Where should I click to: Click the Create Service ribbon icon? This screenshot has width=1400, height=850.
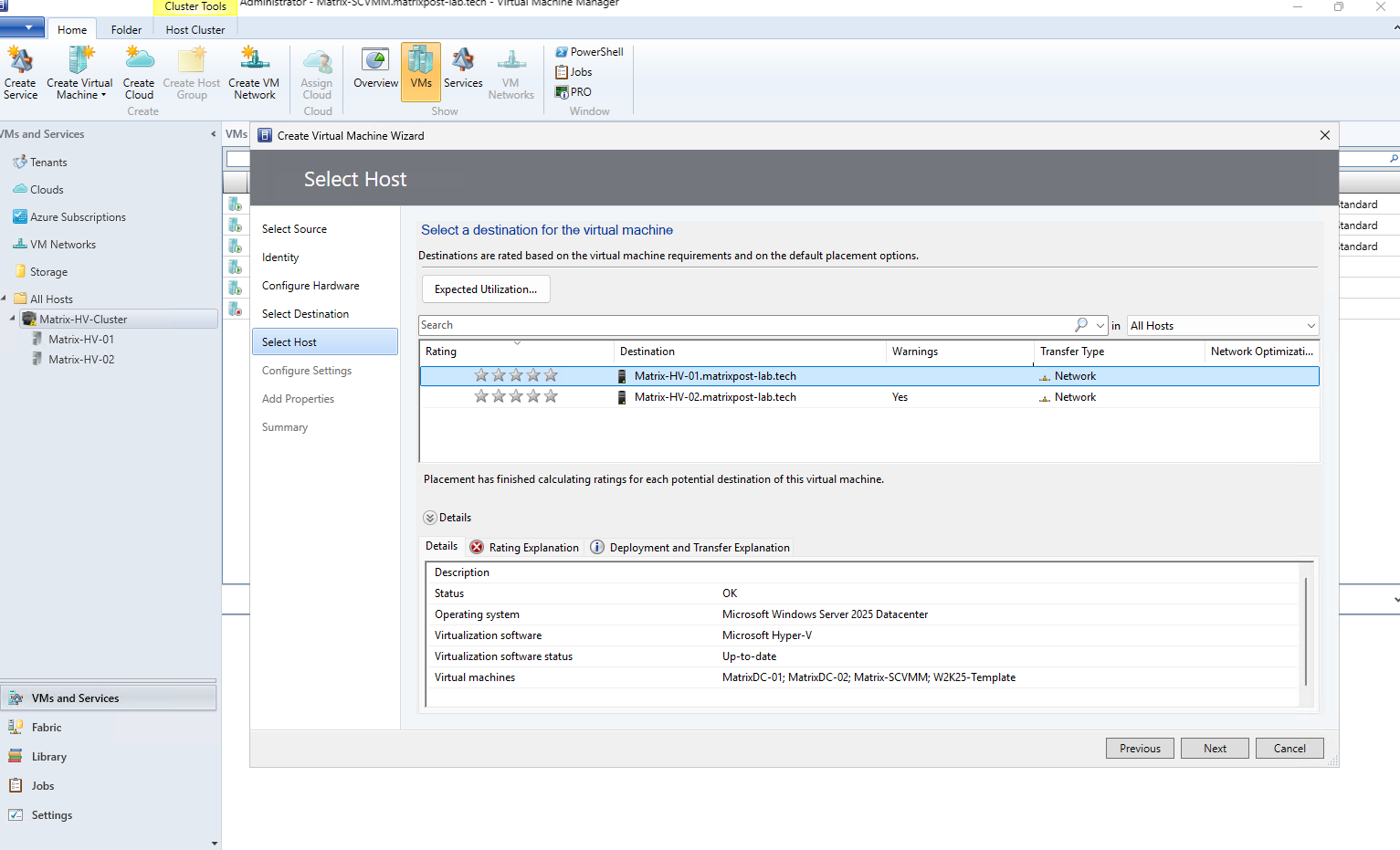tap(20, 60)
